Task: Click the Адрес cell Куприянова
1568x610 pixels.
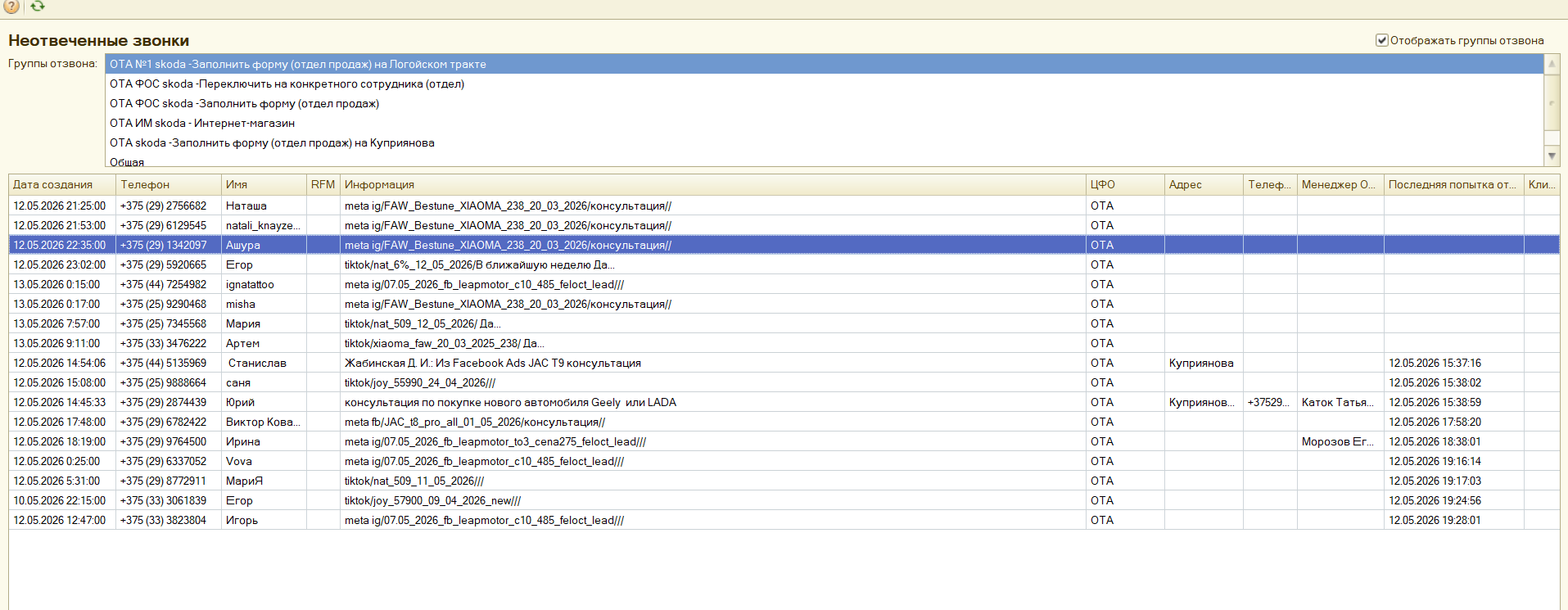Action: click(x=1203, y=363)
